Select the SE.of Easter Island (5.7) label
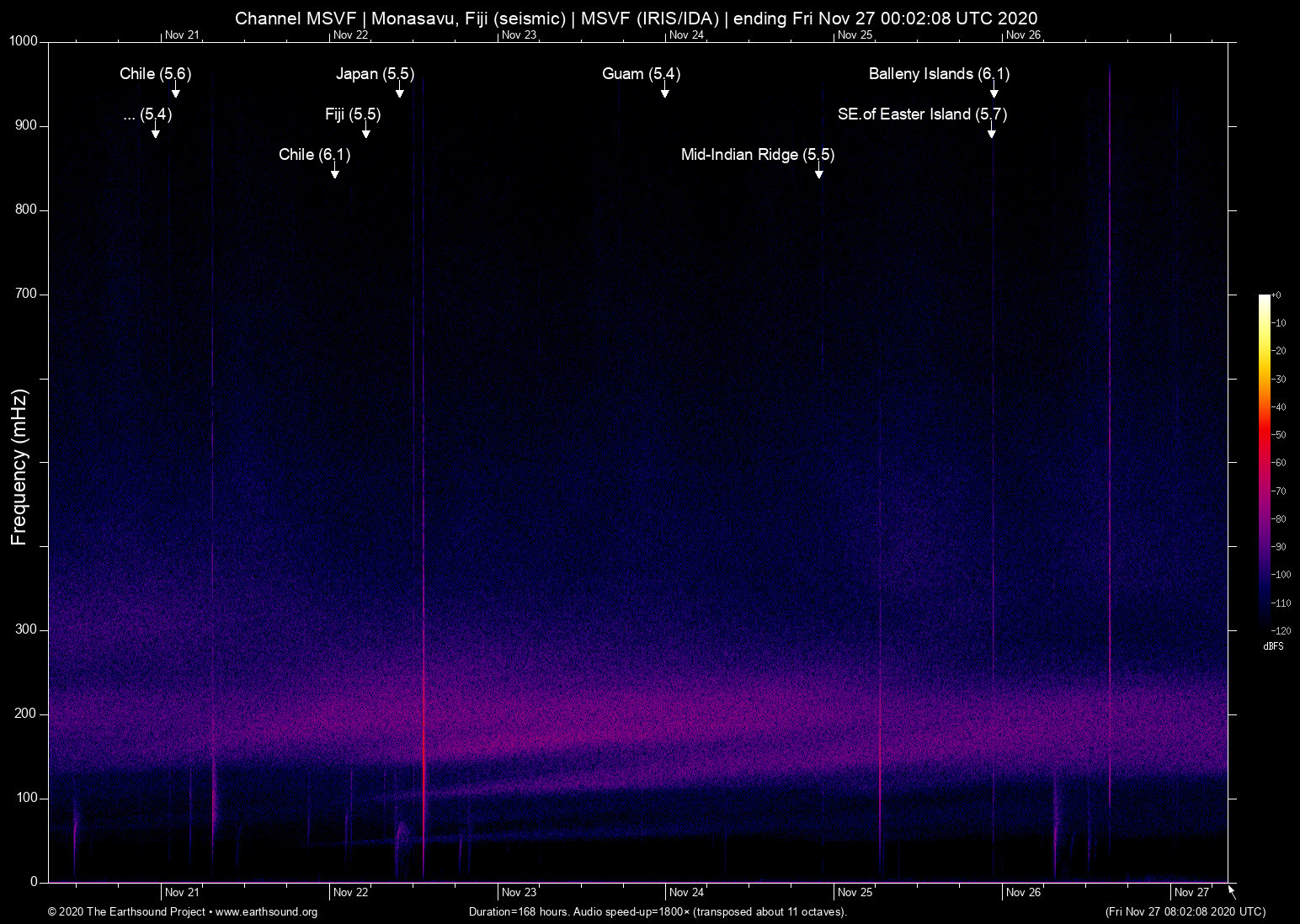This screenshot has width=1300, height=924. [923, 114]
